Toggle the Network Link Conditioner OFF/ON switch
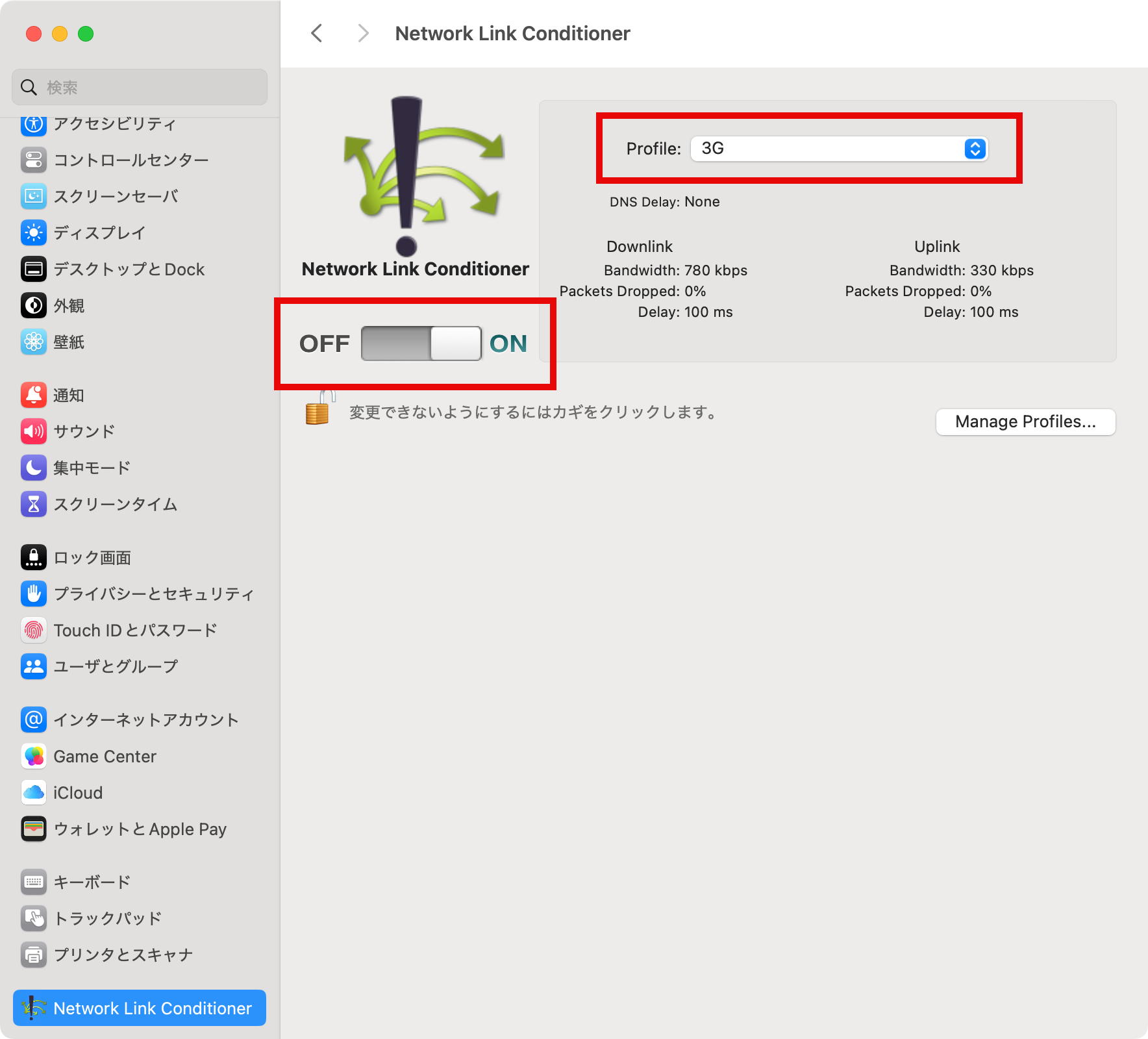Viewport: 1148px width, 1039px height. pyautogui.click(x=421, y=344)
